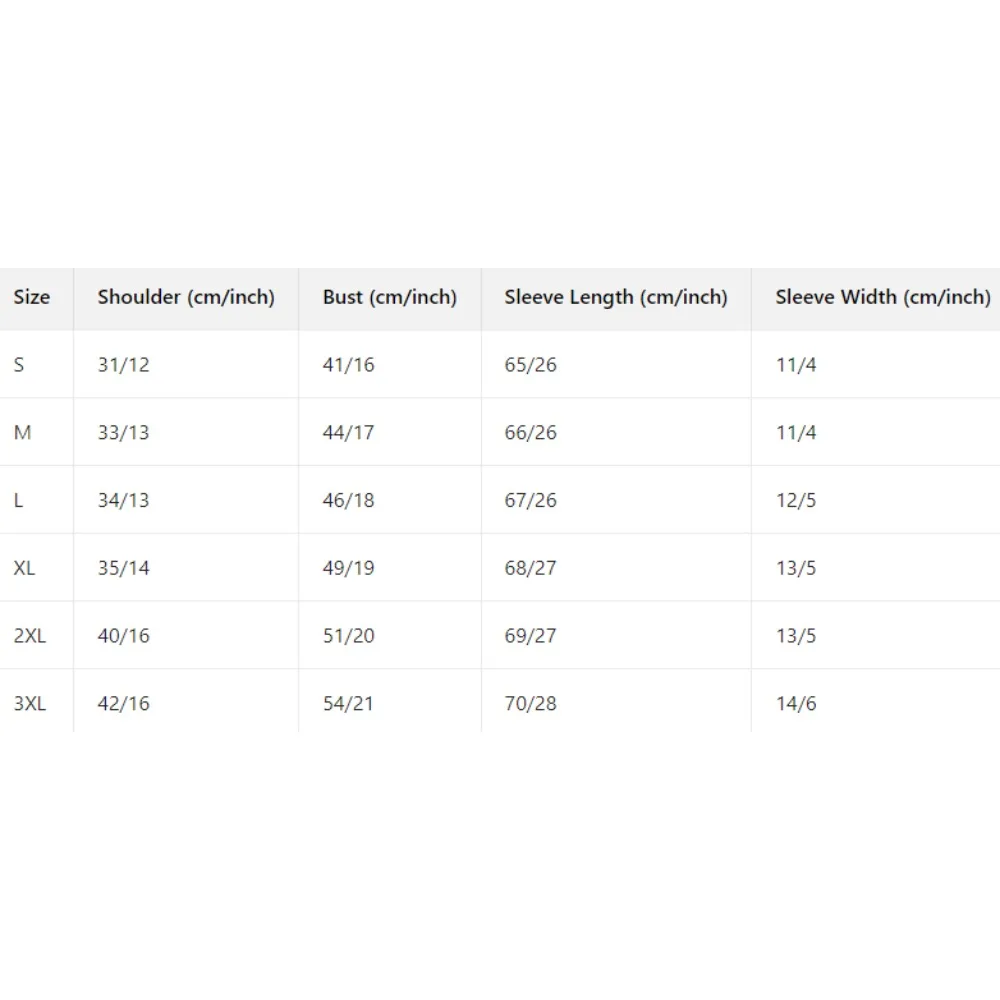
Task: Select sleeve width 12/5 in L row
Action: click(x=796, y=500)
